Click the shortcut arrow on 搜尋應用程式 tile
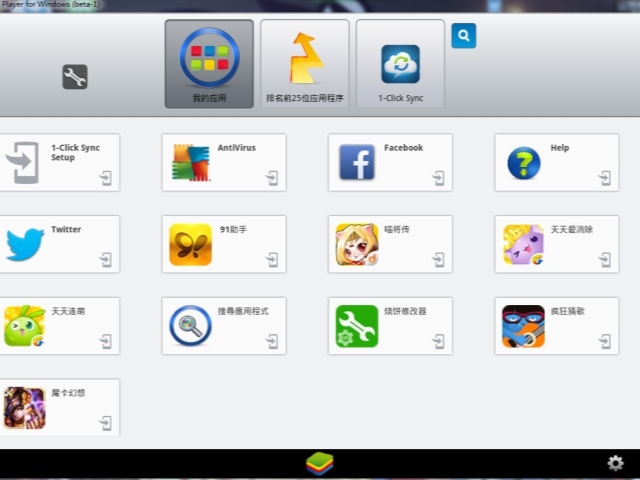Image resolution: width=640 pixels, height=480 pixels. [272, 342]
